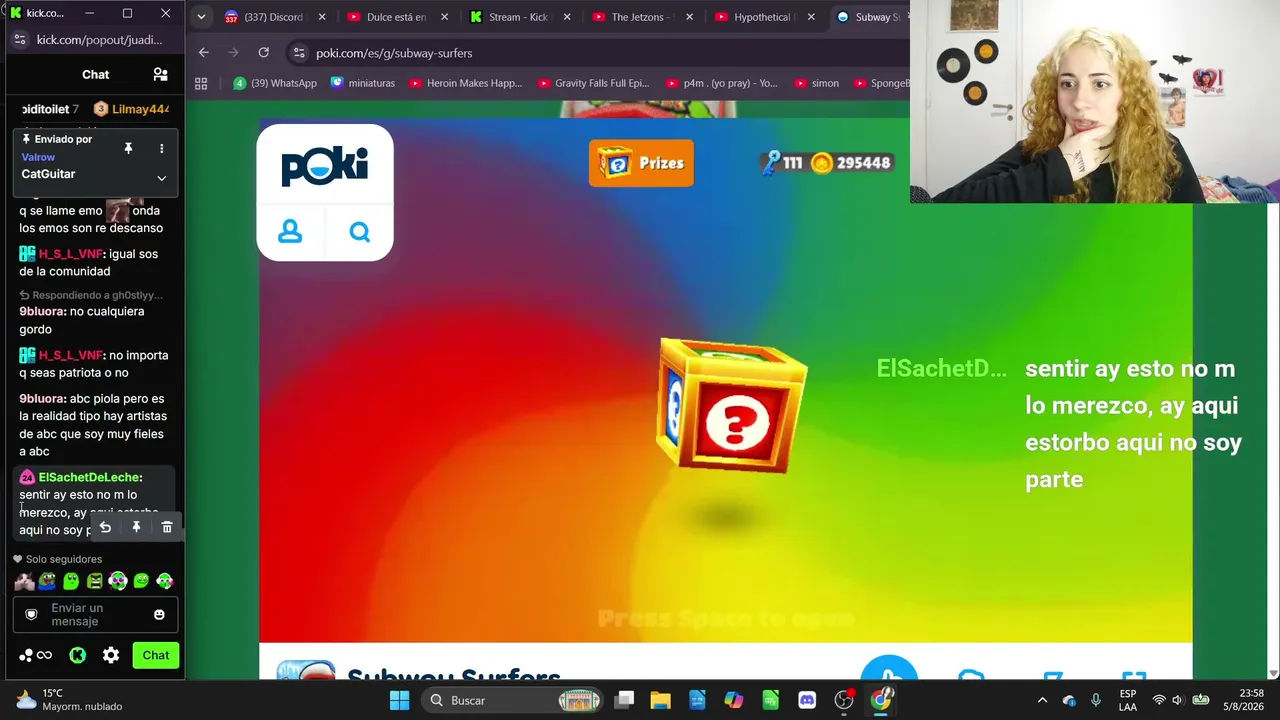Open the (39) WhatsApp bookmark
The image size is (1280, 720).
275,83
